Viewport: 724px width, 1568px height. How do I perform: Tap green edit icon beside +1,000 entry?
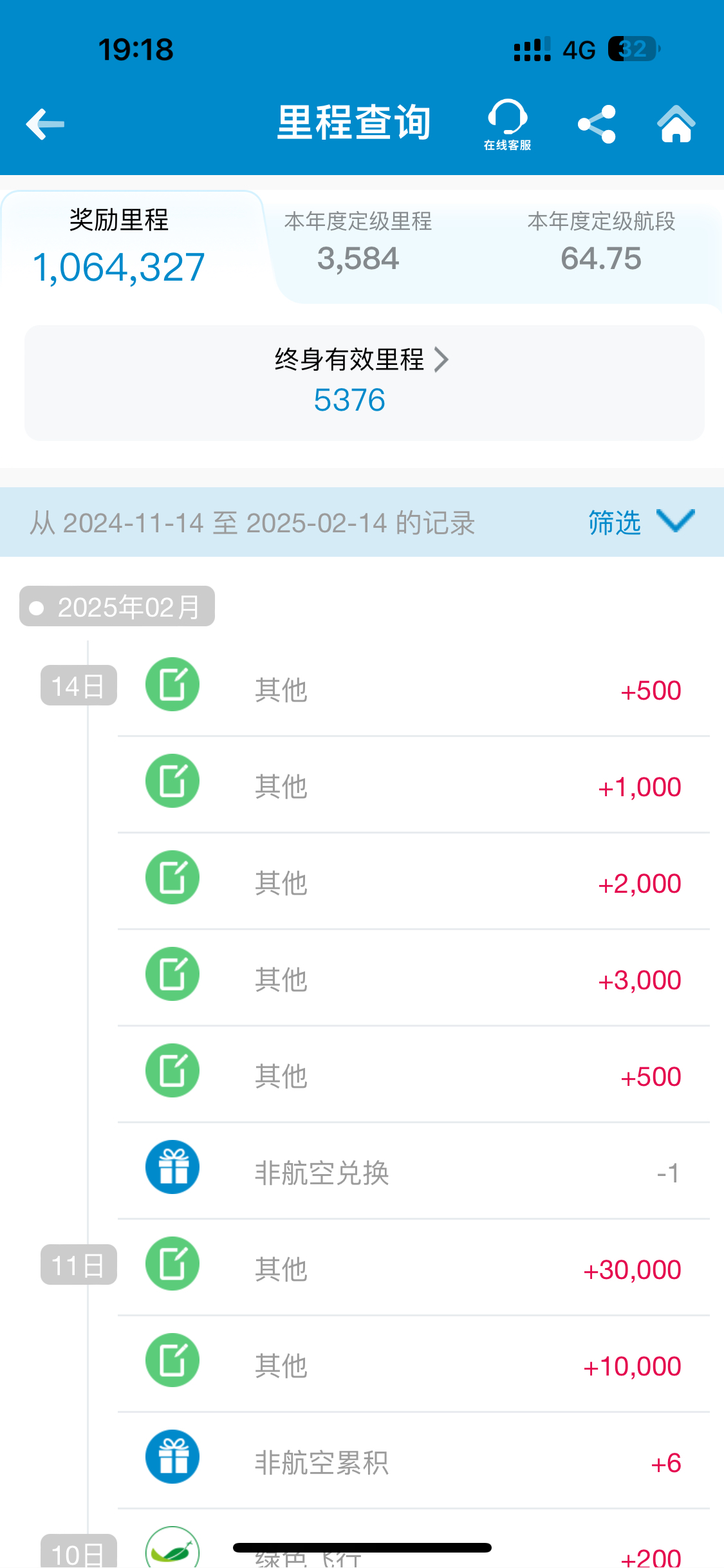[x=172, y=781]
